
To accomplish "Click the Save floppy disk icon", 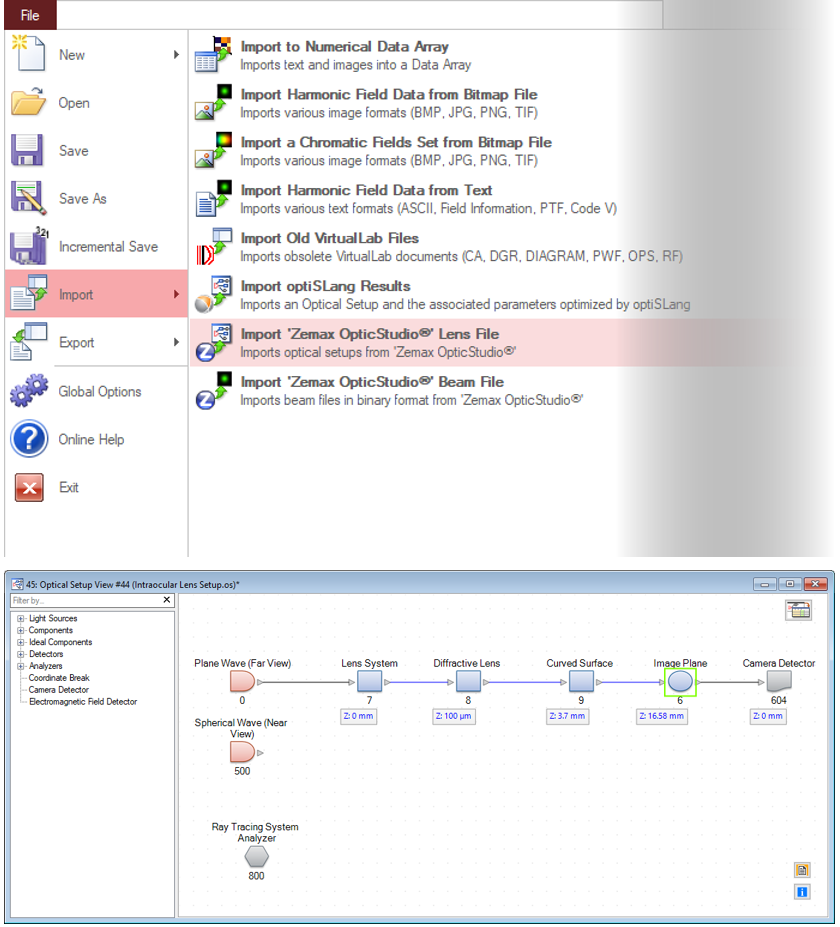I will coord(27,150).
